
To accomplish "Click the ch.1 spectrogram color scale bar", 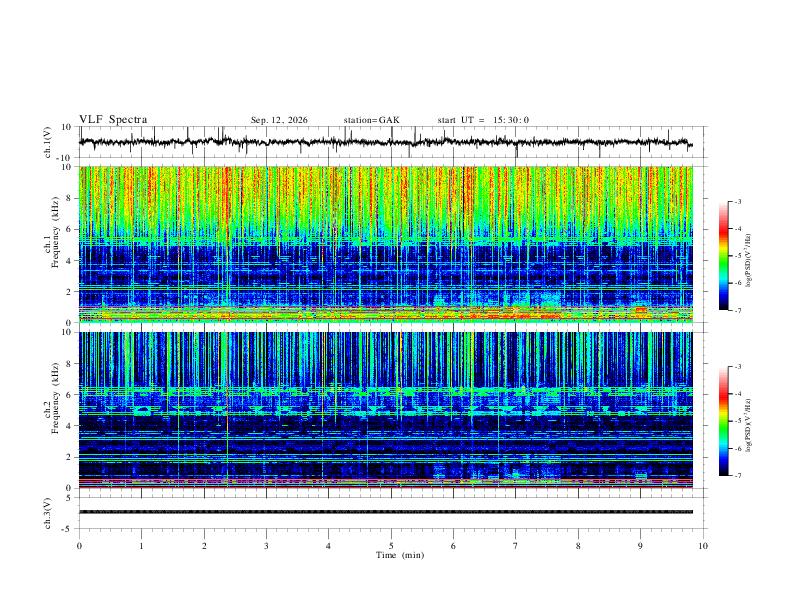I will 723,256.
